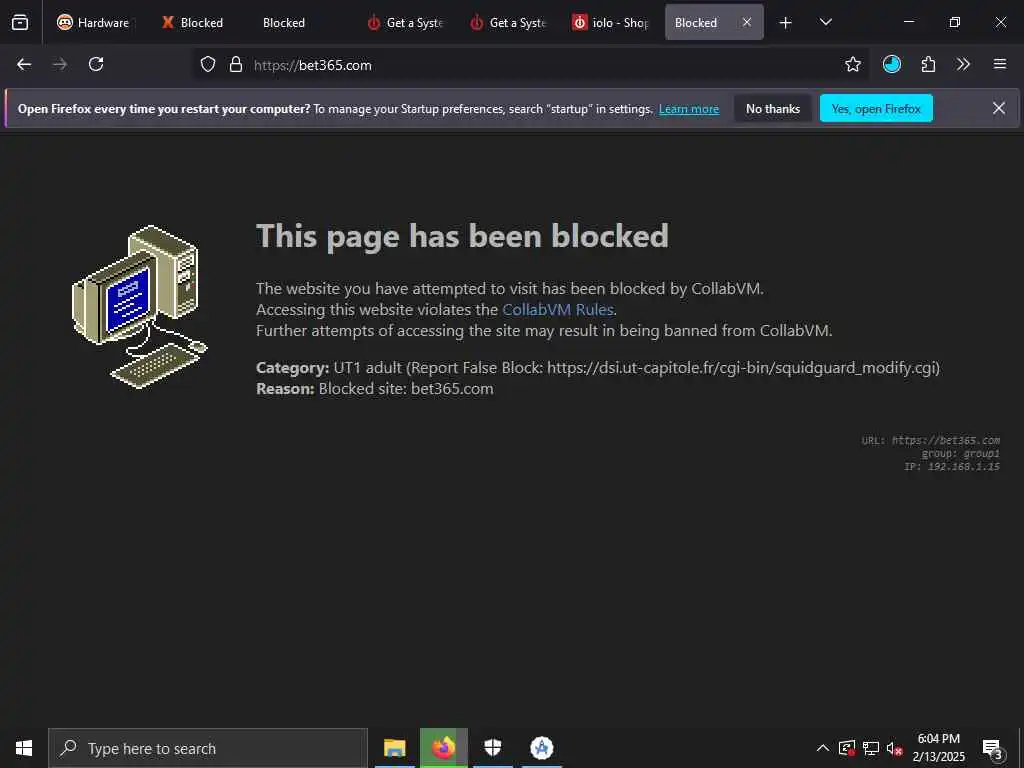The image size is (1024, 768).
Task: Show hidden system tray icons
Action: coord(823,748)
